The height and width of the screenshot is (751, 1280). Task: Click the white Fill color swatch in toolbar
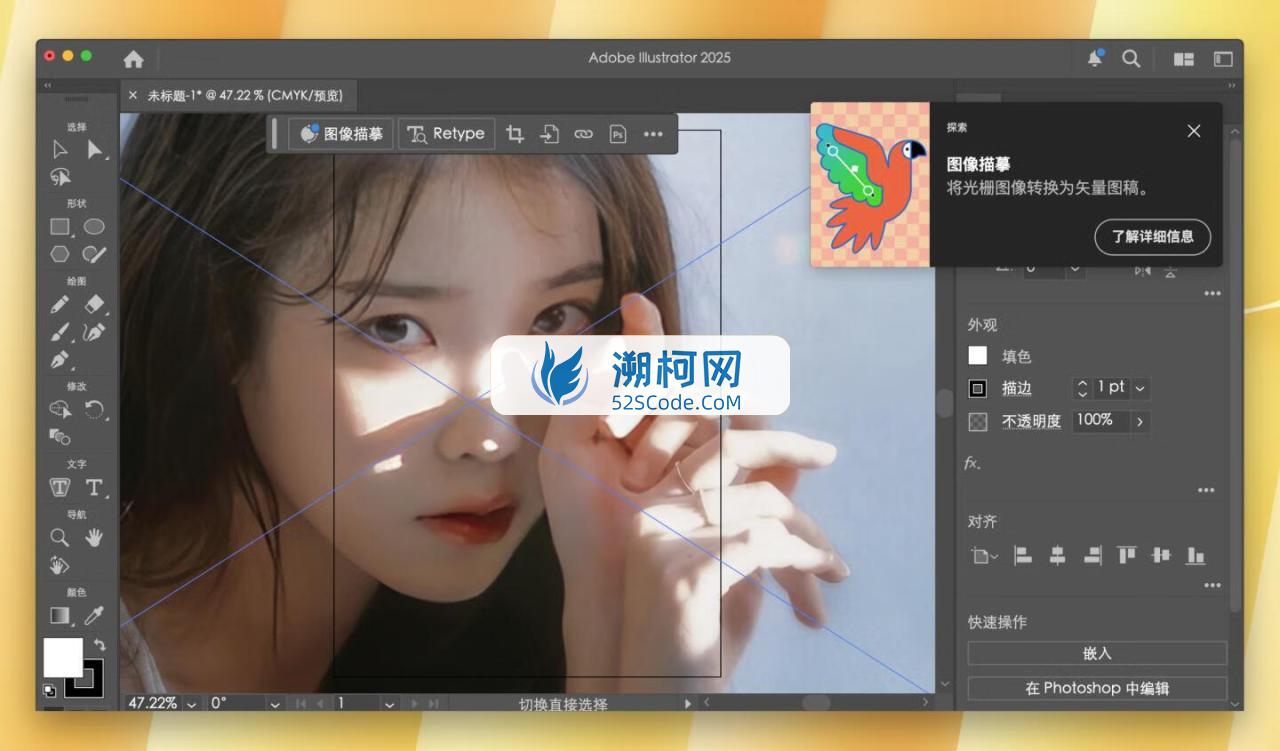[62, 658]
